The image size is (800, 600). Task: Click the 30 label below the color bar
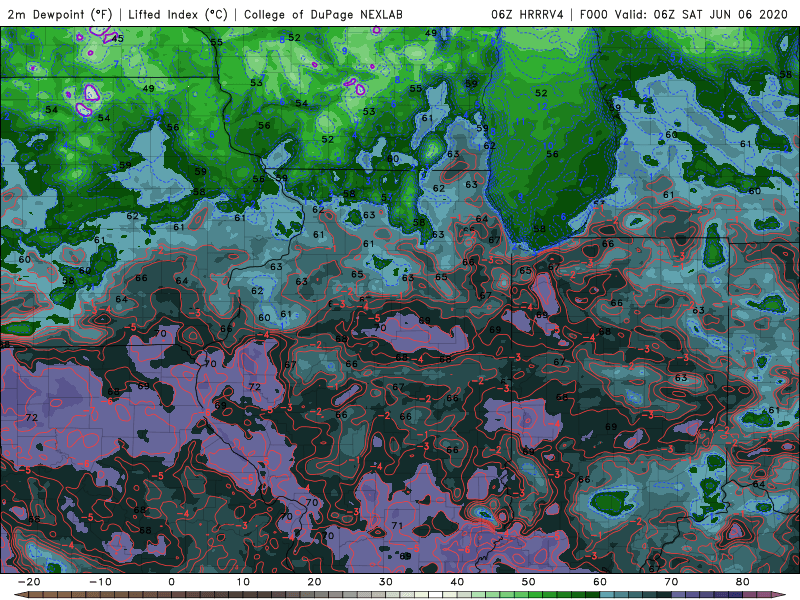pos(386,582)
